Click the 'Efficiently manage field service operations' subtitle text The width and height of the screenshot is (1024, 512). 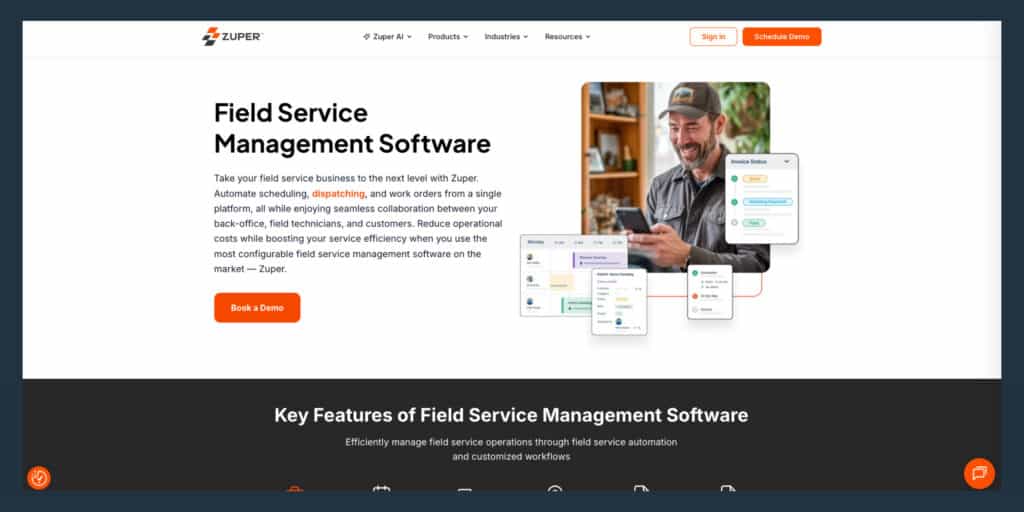511,449
